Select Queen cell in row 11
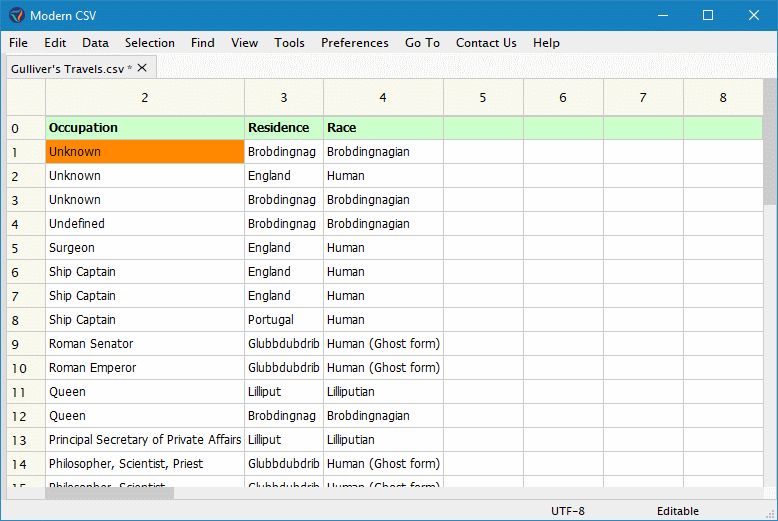The height and width of the screenshot is (521, 778). click(145, 391)
